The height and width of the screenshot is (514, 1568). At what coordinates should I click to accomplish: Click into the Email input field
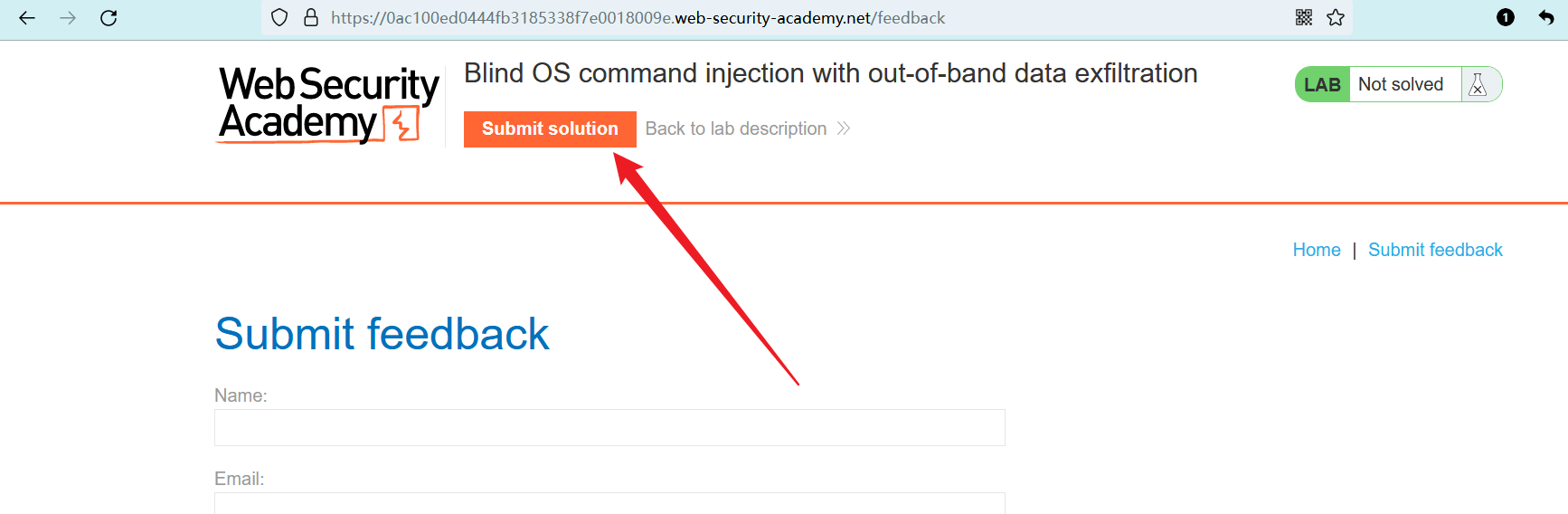click(x=609, y=502)
